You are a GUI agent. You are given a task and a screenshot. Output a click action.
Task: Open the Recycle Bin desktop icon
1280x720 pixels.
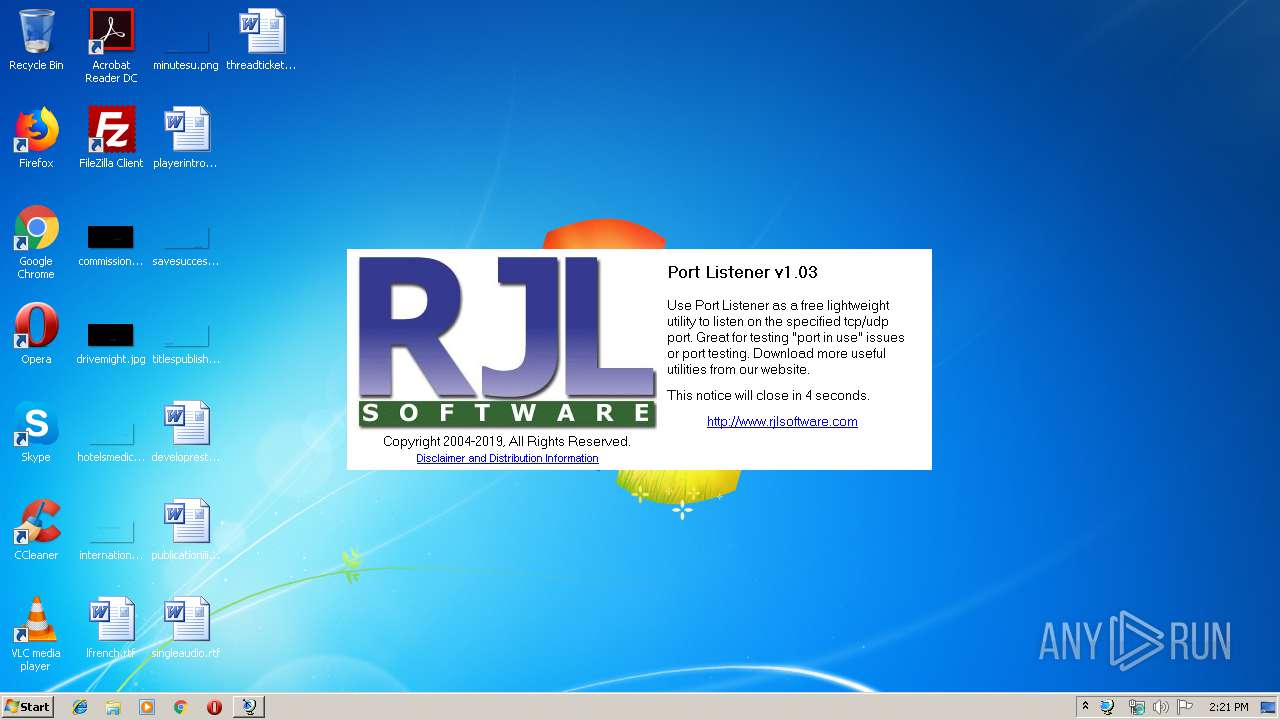pyautogui.click(x=36, y=40)
